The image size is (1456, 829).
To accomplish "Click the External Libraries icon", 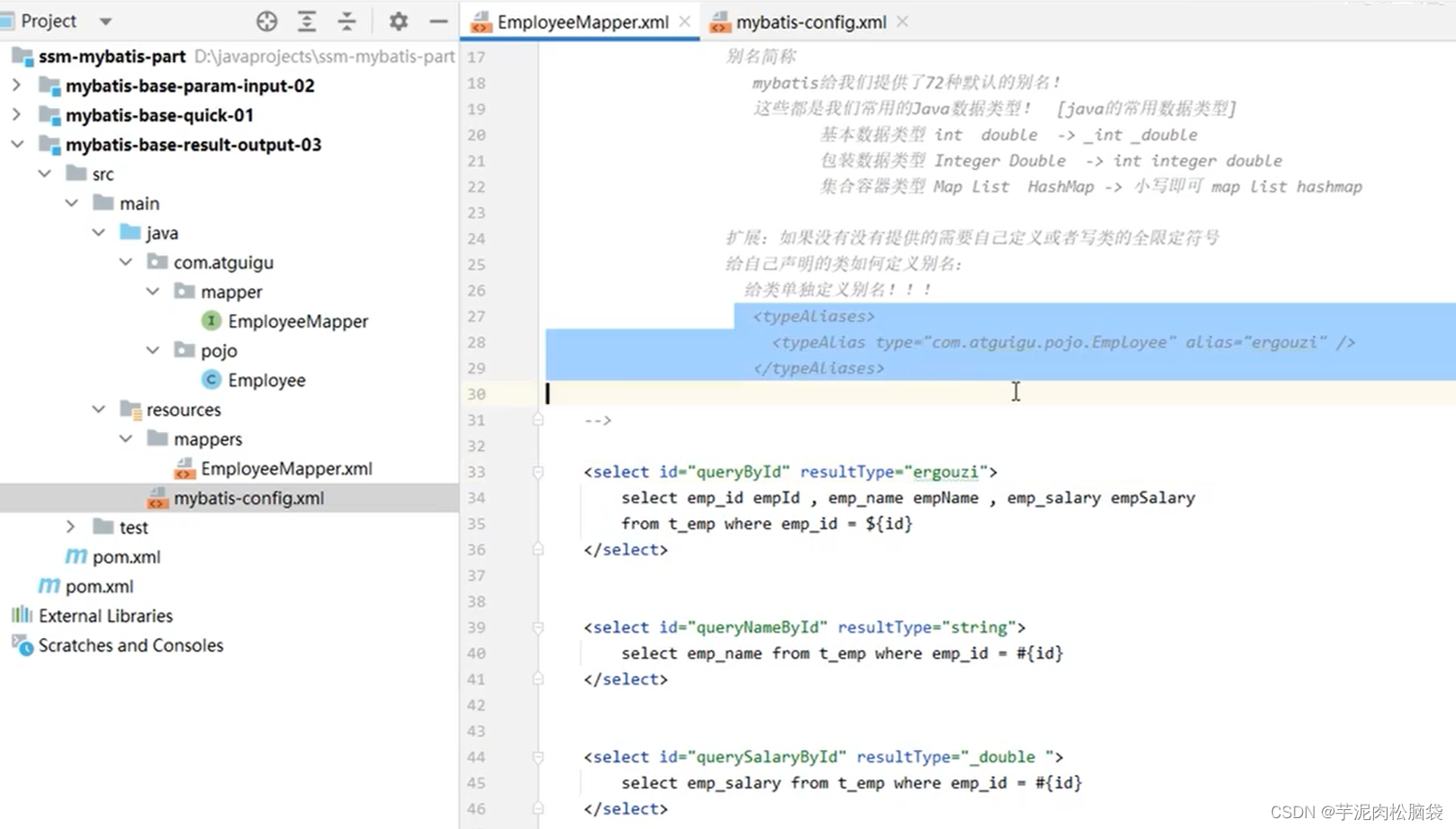I will pyautogui.click(x=22, y=616).
